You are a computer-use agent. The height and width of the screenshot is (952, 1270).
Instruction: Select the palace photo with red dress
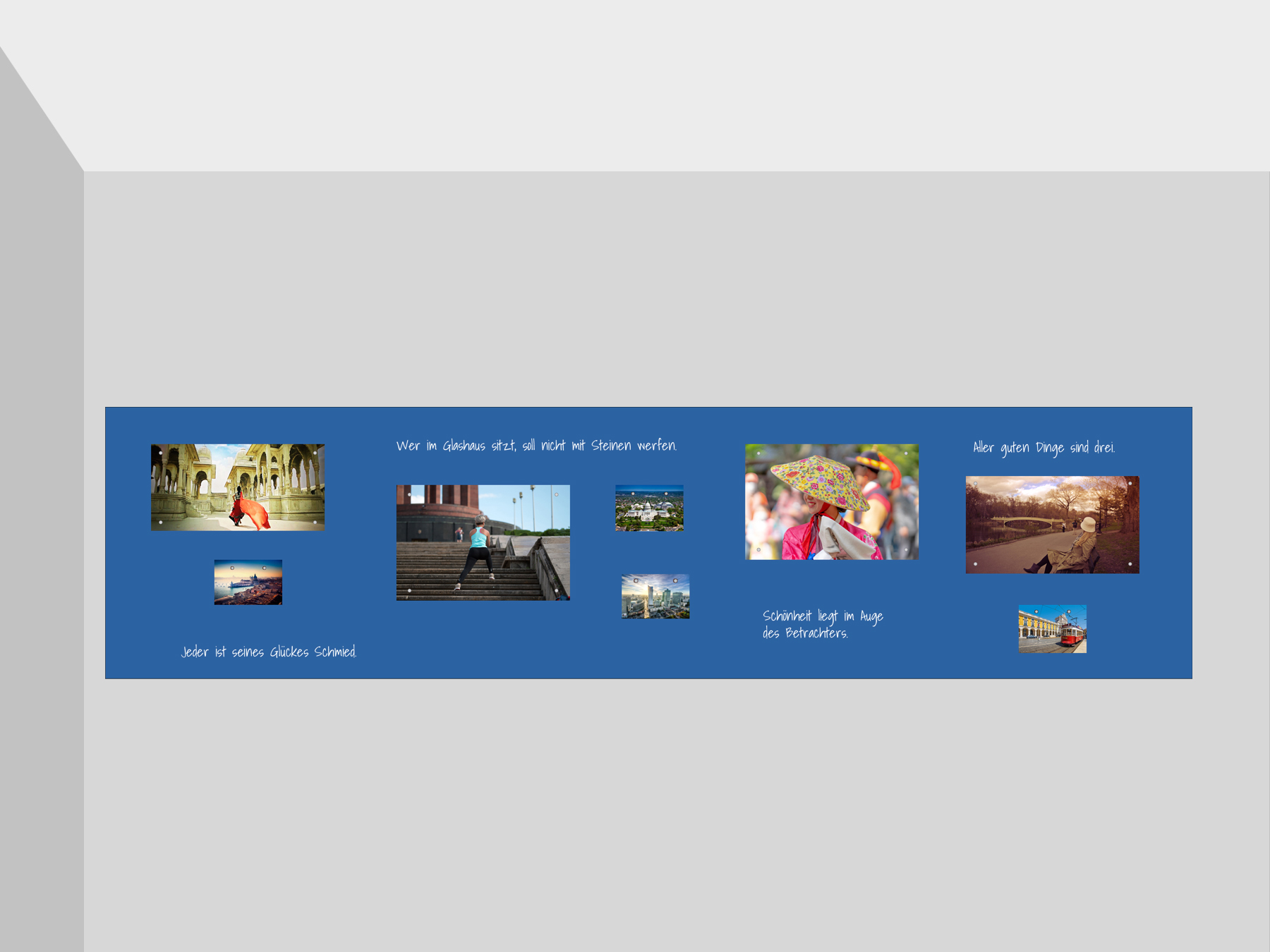click(238, 487)
